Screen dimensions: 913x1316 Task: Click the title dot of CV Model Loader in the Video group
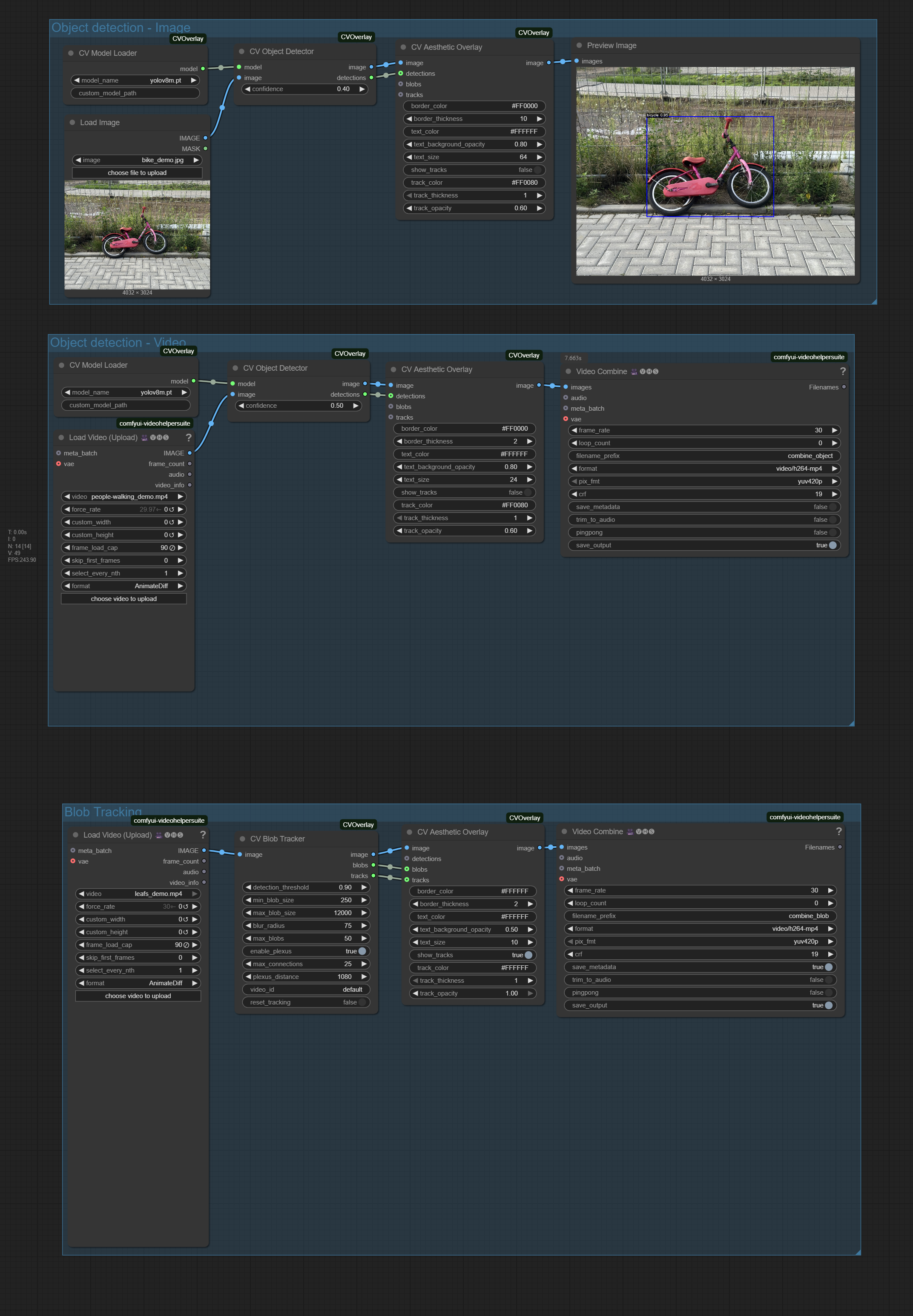coord(61,365)
